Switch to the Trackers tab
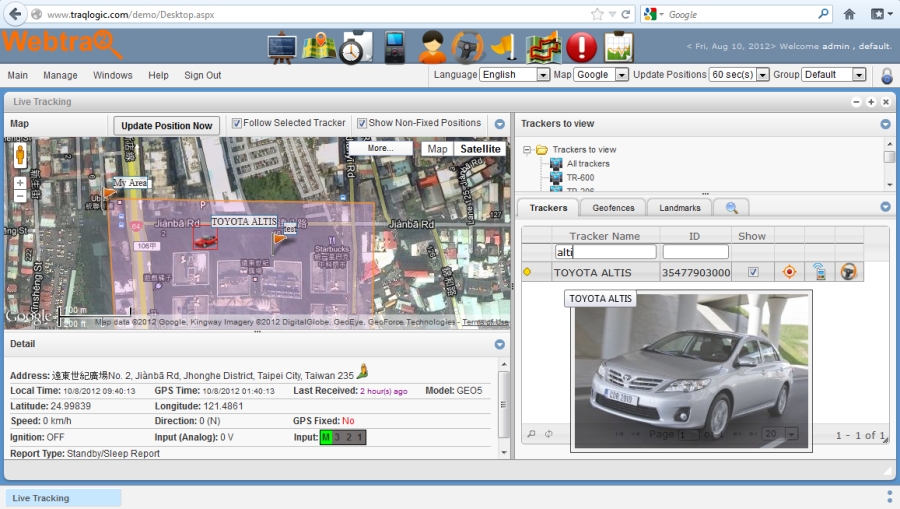Screen dimensions: 900x509 548,208
